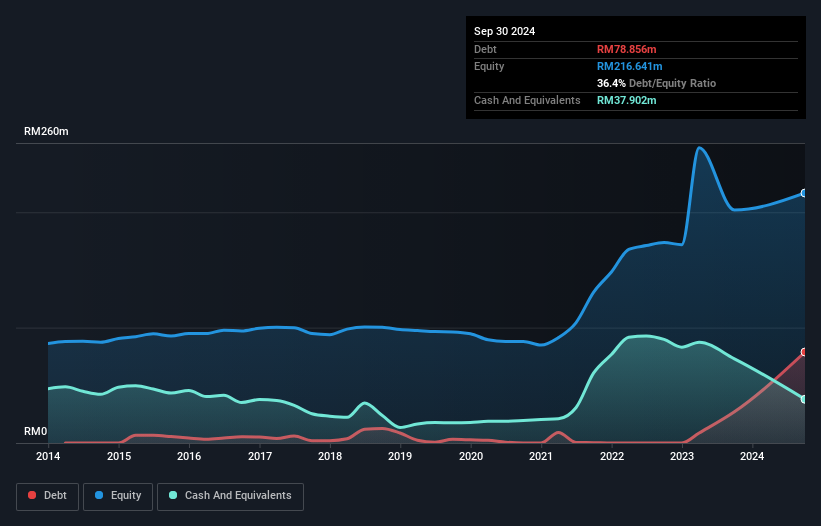Click the 2017 x-axis label
The height and width of the screenshot is (526, 821).
click(x=260, y=456)
